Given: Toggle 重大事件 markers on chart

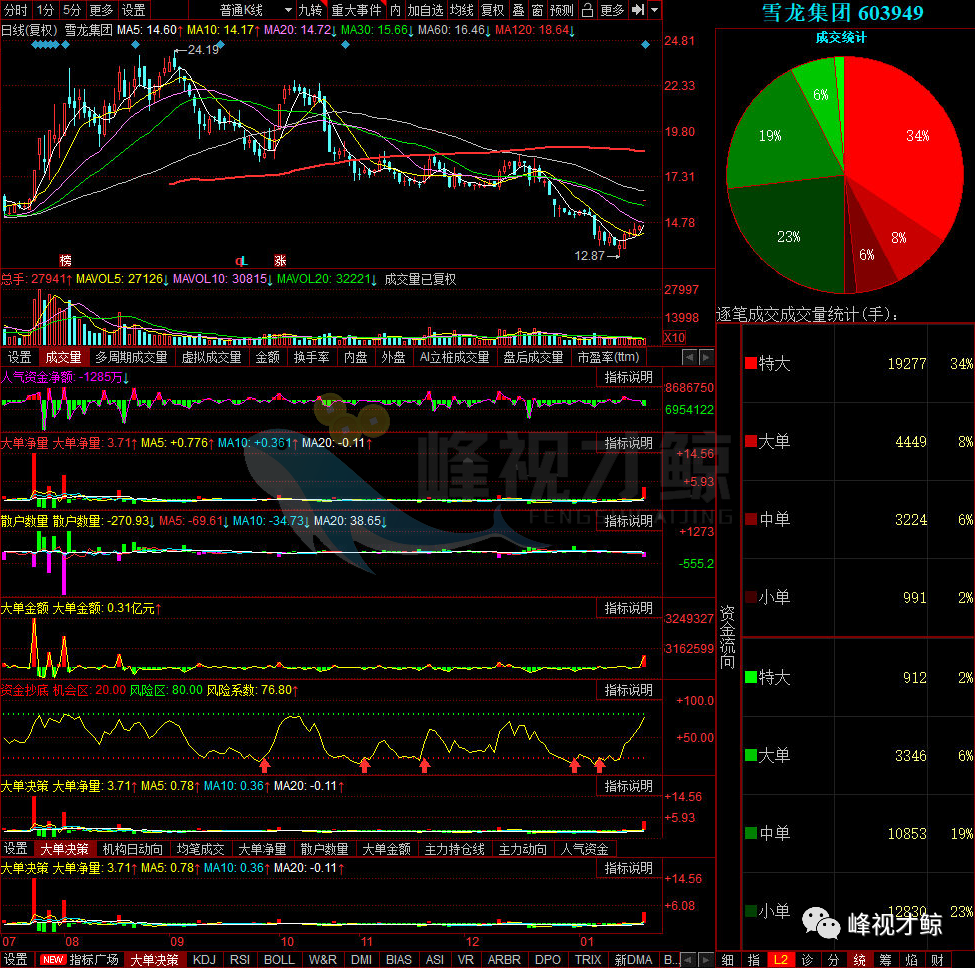Looking at the screenshot, I should pyautogui.click(x=357, y=10).
